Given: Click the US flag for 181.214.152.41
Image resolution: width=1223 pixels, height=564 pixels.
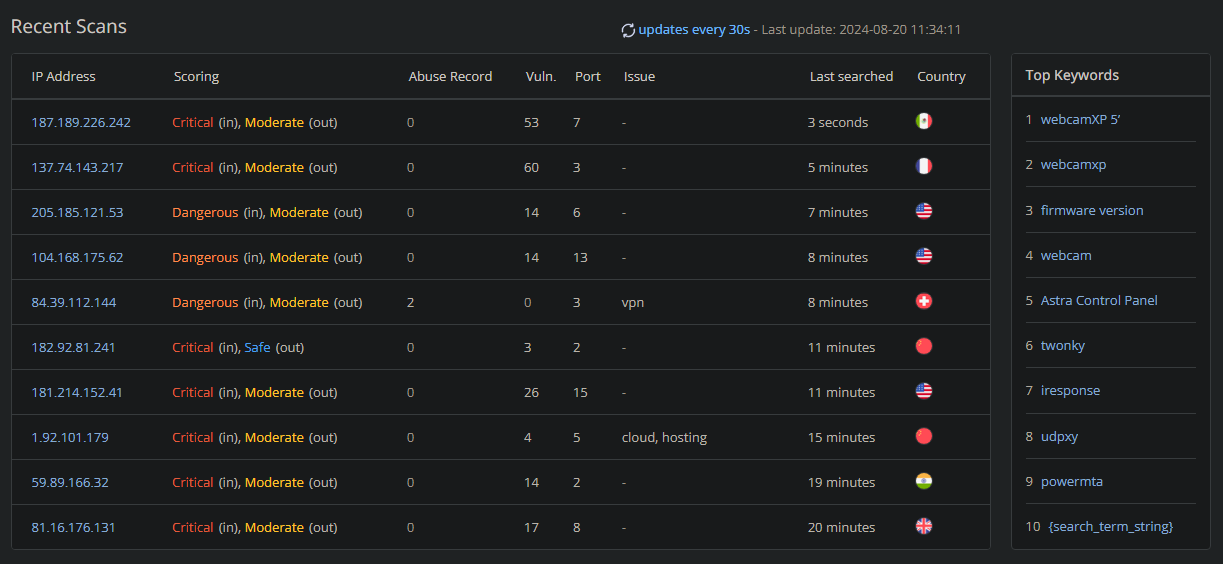Looking at the screenshot, I should click(x=924, y=392).
